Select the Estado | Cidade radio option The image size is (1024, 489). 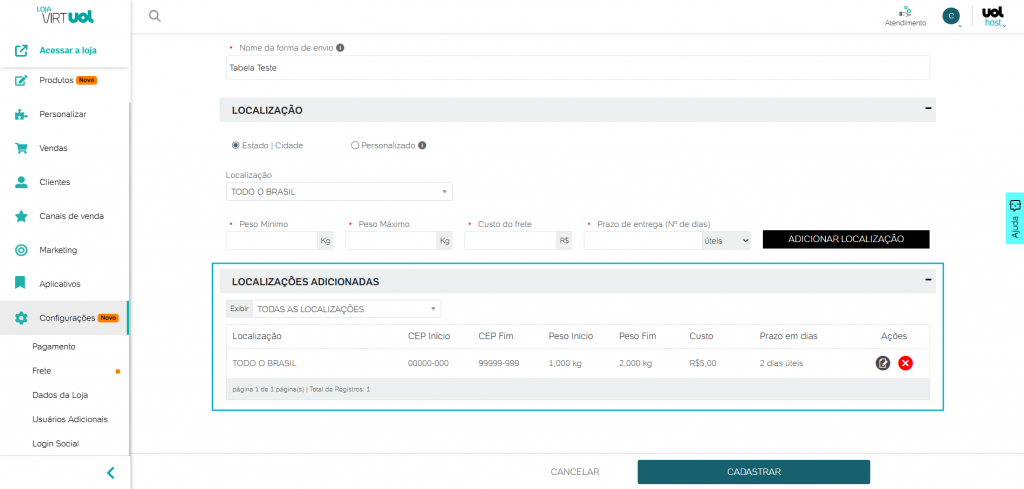coord(236,145)
